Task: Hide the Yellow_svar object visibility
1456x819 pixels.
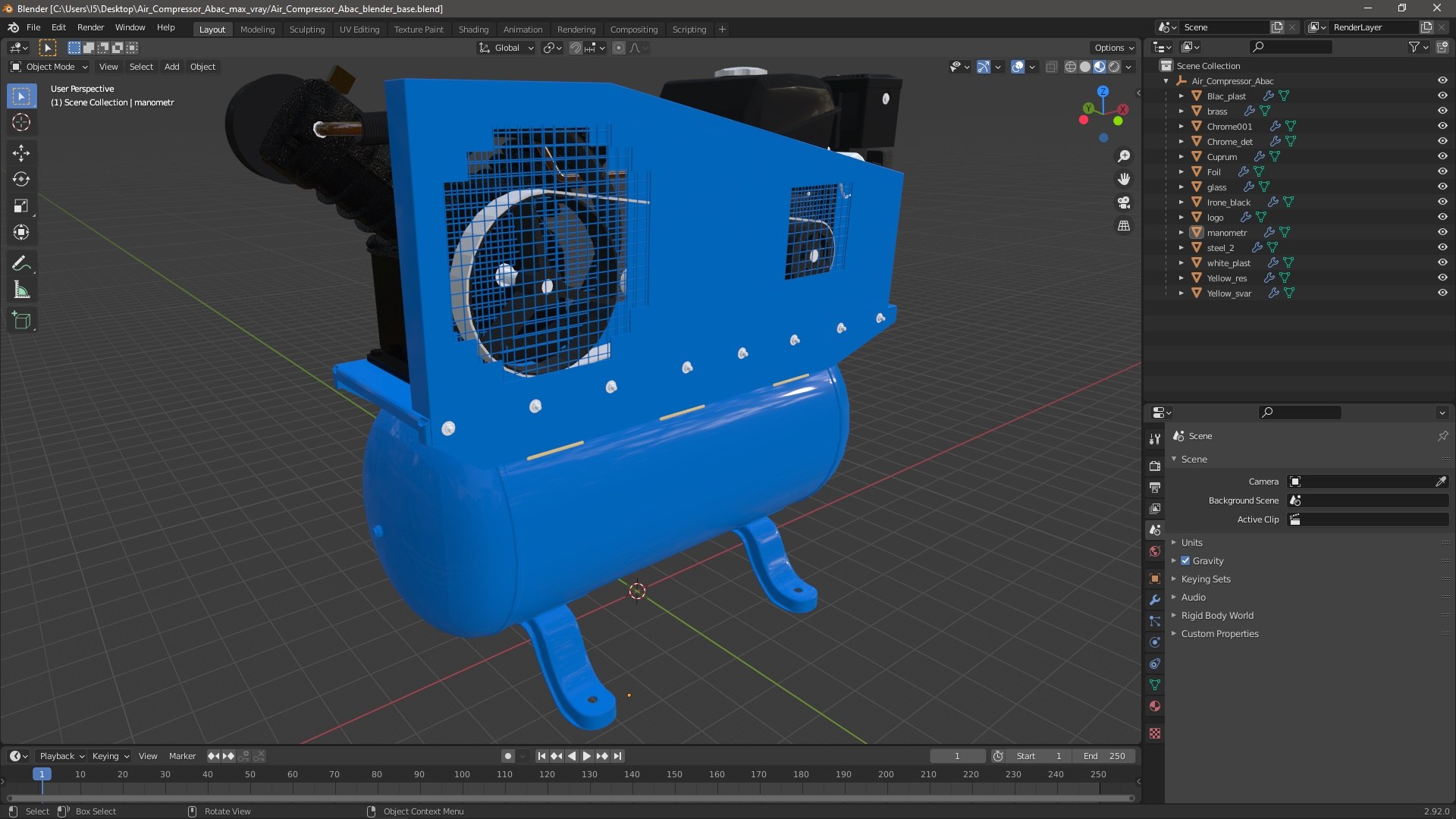Action: tap(1442, 293)
